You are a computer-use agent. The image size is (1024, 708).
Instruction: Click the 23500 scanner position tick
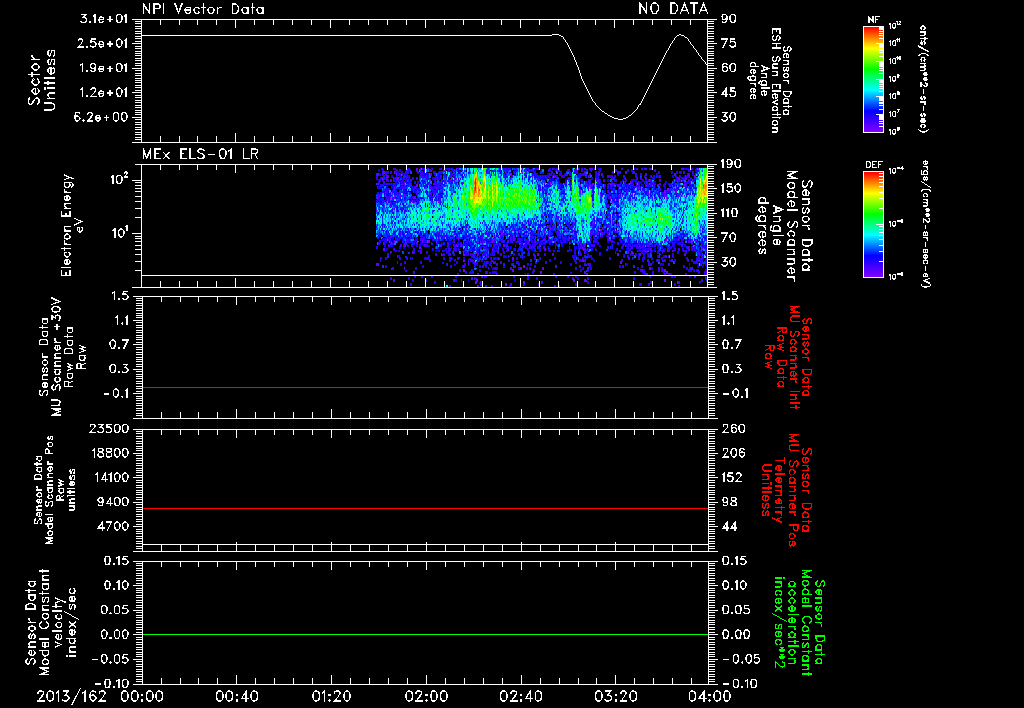(108, 429)
